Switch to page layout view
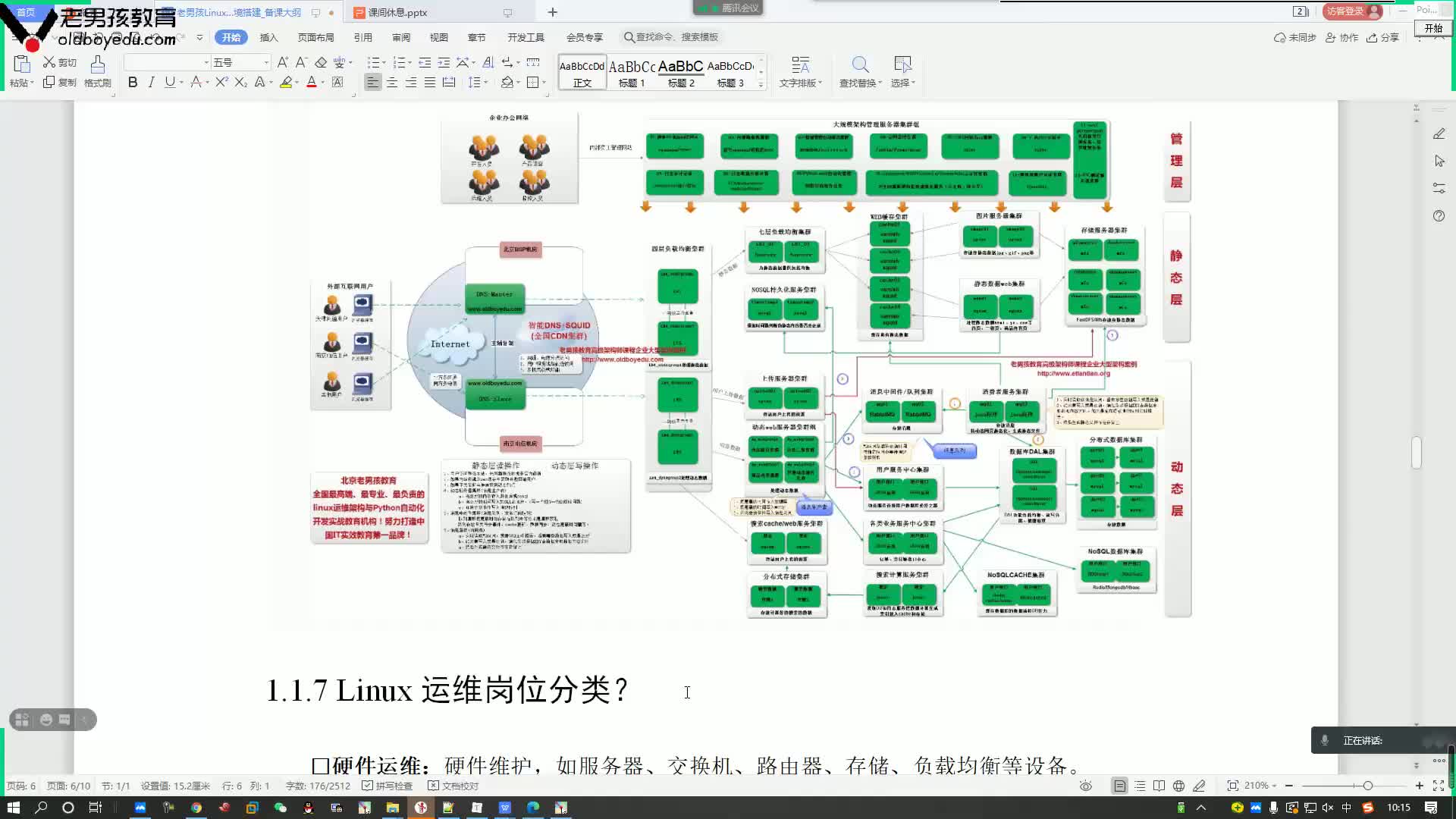The width and height of the screenshot is (1456, 819). click(1119, 786)
